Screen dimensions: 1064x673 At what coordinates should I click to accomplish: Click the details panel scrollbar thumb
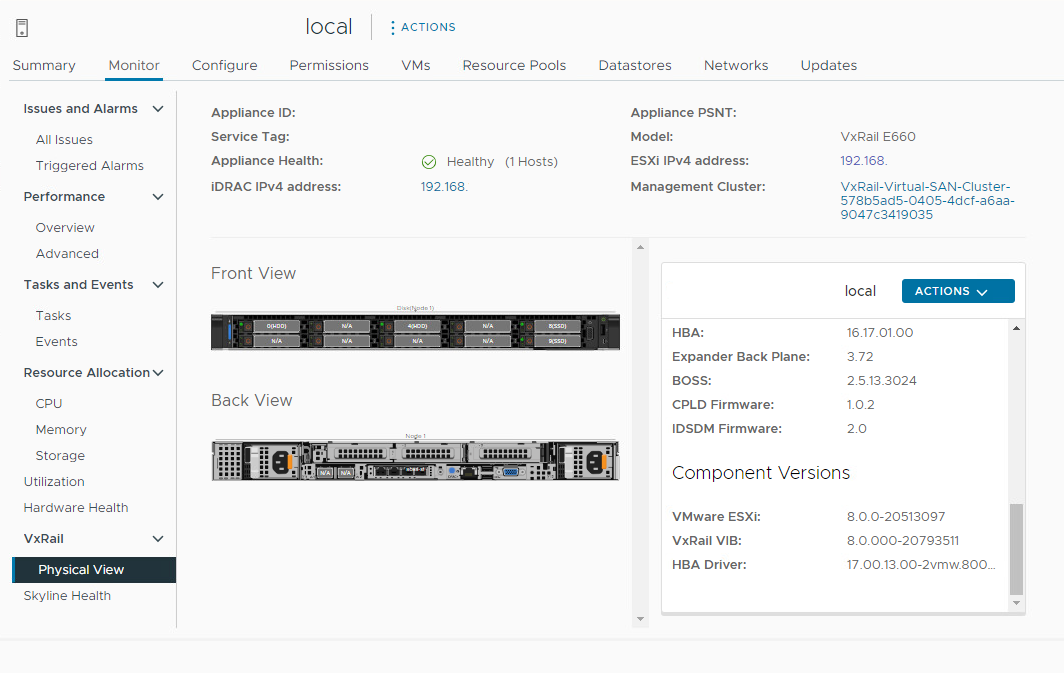coord(1016,549)
